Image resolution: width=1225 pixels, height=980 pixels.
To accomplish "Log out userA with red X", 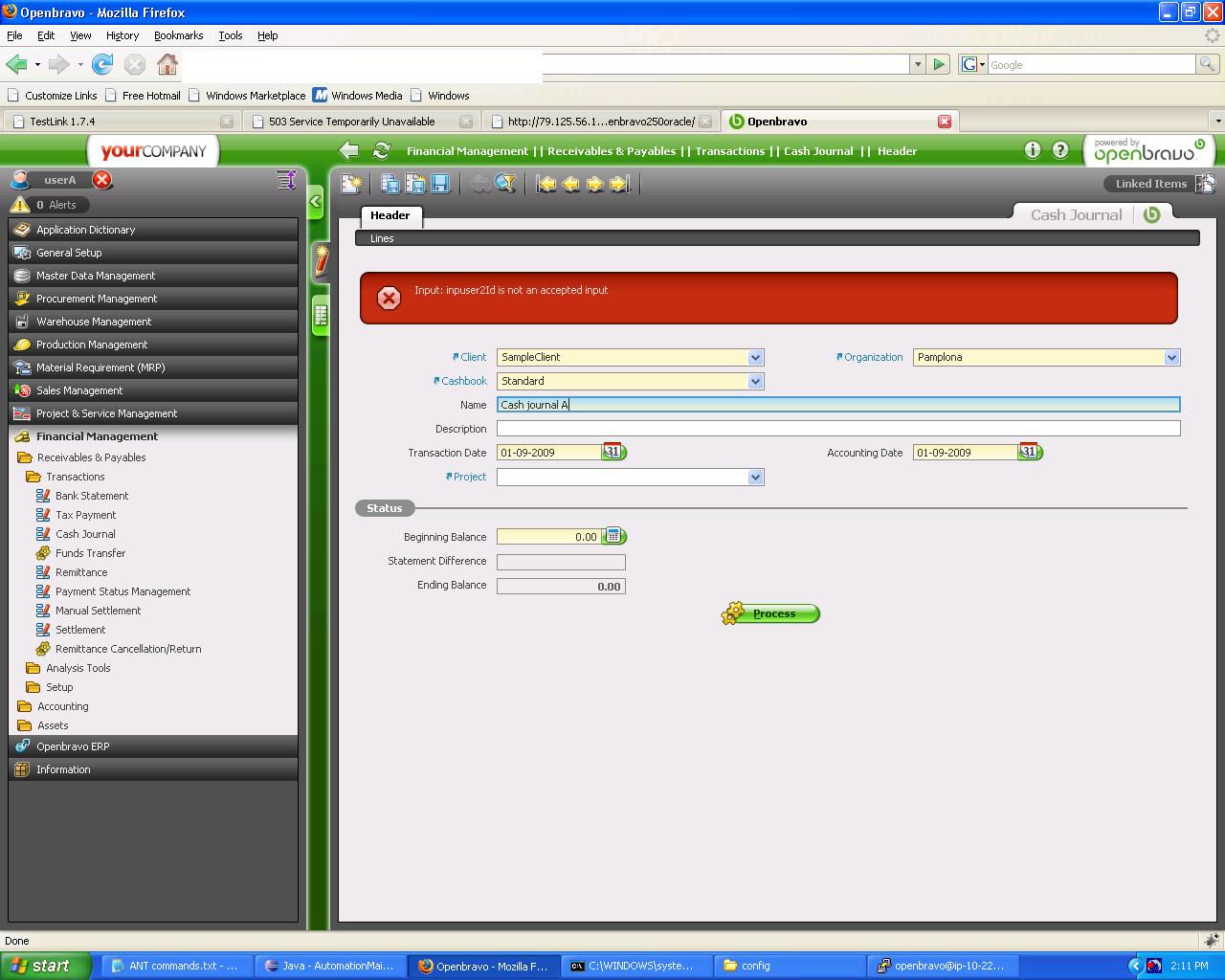I will click(102, 180).
